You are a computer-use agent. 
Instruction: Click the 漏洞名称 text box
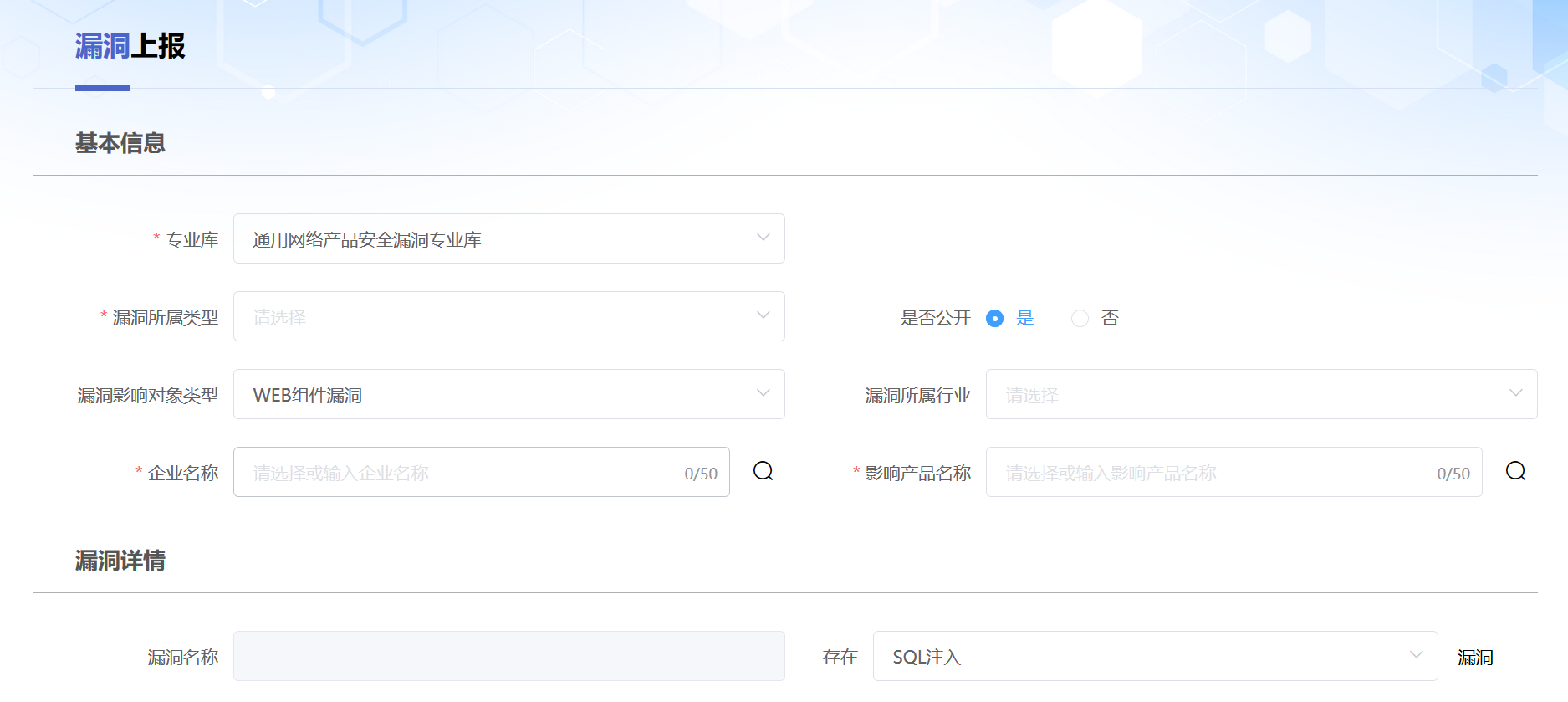pos(508,657)
